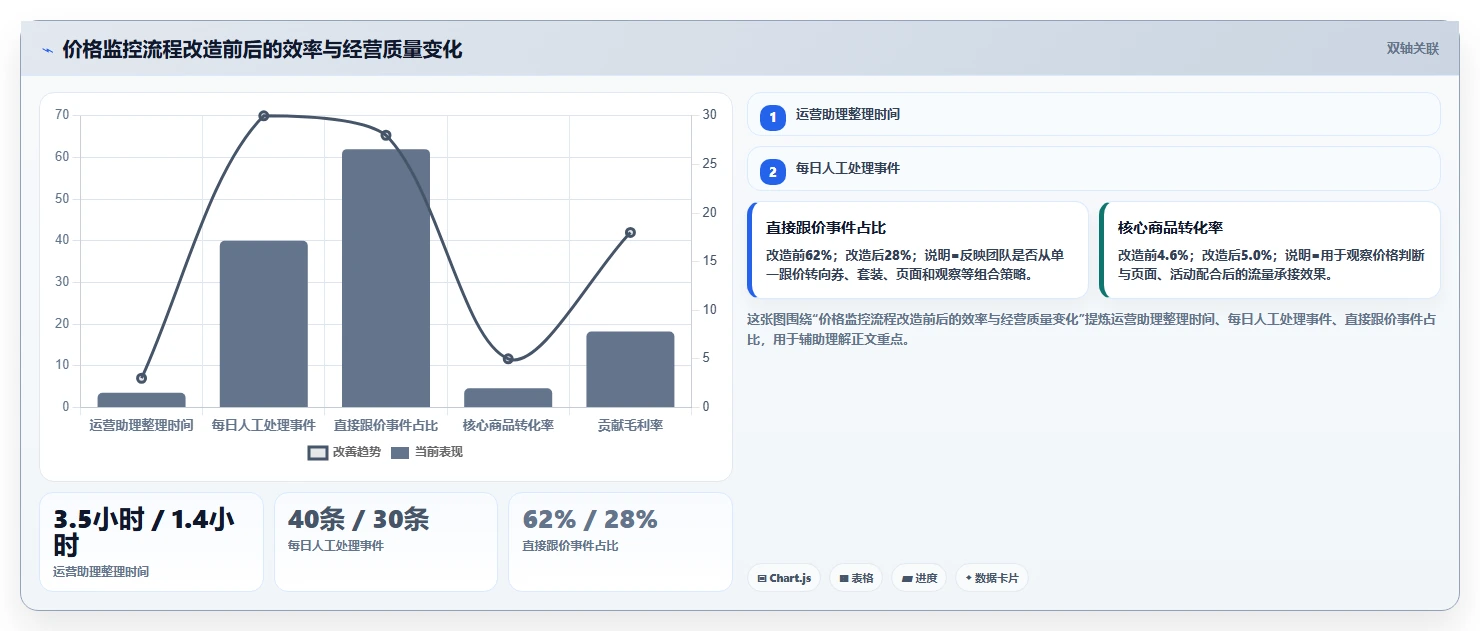Toggle the 改善趋势 legend entry
1480x631 pixels.
[x=344, y=452]
